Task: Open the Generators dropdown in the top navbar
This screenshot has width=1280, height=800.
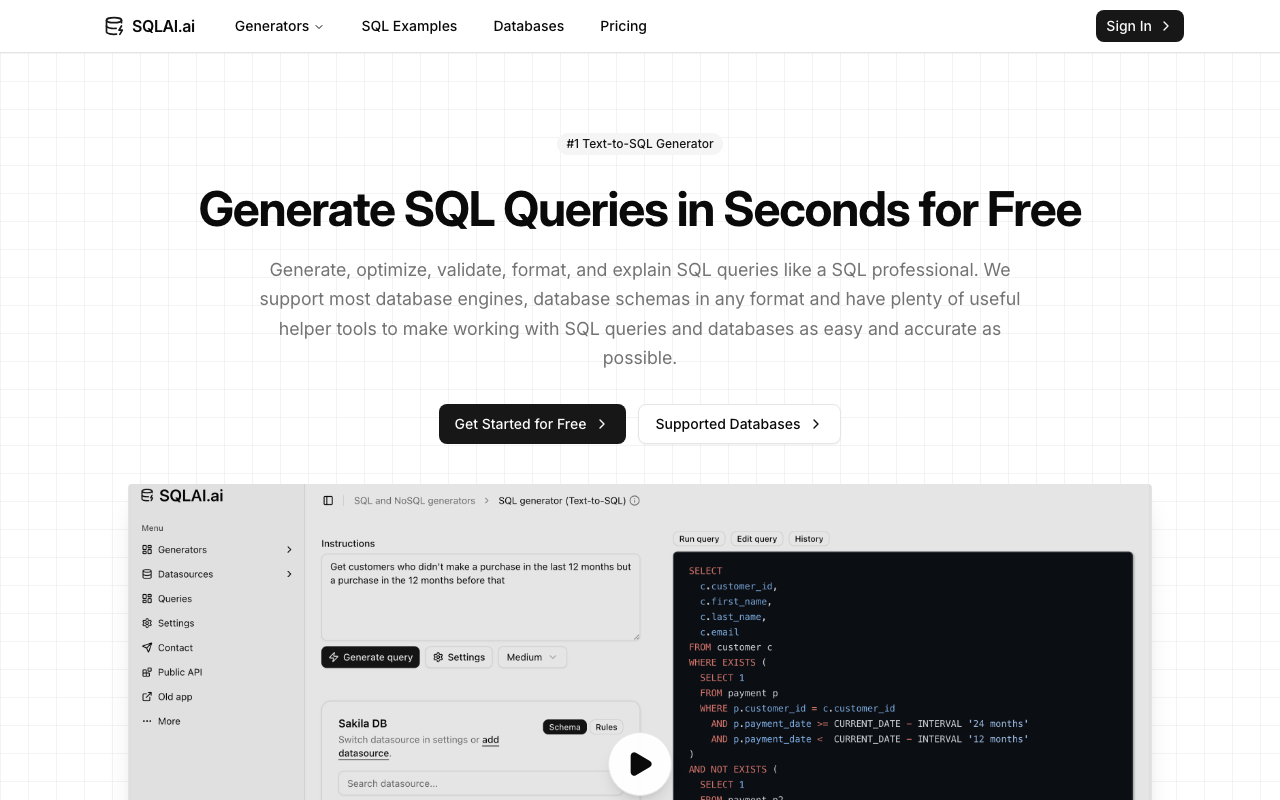Action: point(279,26)
